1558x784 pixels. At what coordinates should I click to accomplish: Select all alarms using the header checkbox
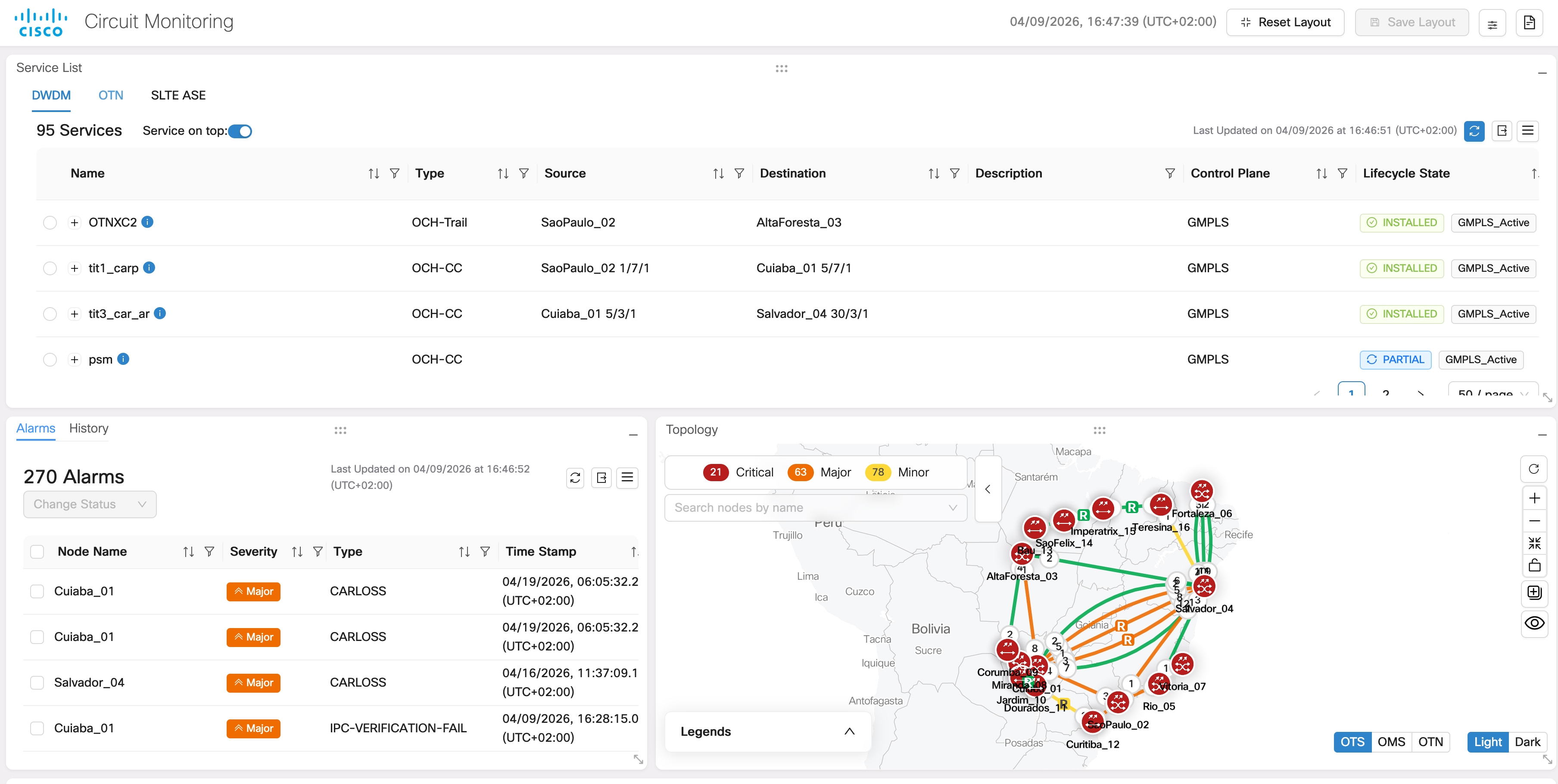[x=37, y=551]
